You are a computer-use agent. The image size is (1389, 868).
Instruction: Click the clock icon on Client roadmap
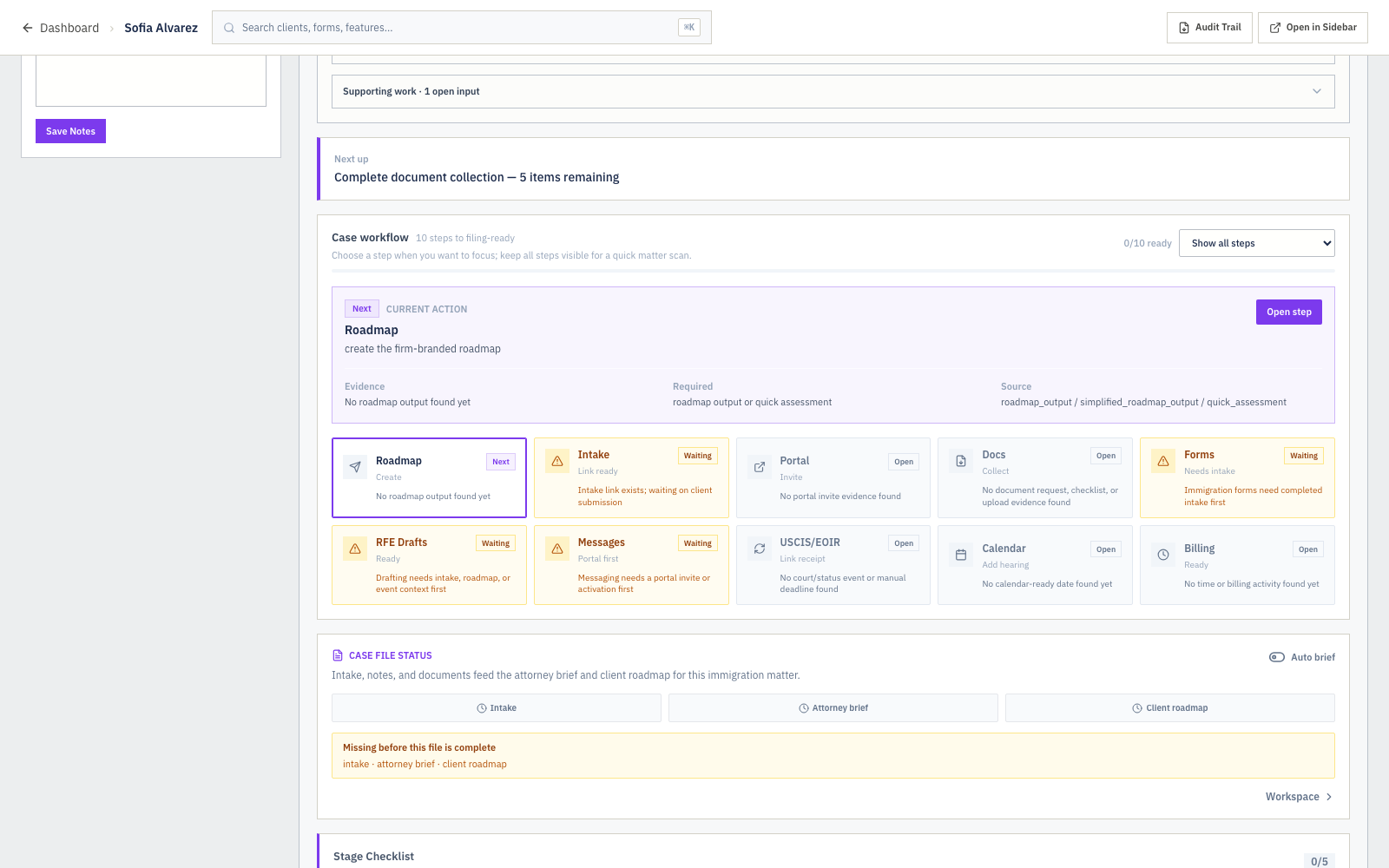click(x=1137, y=708)
